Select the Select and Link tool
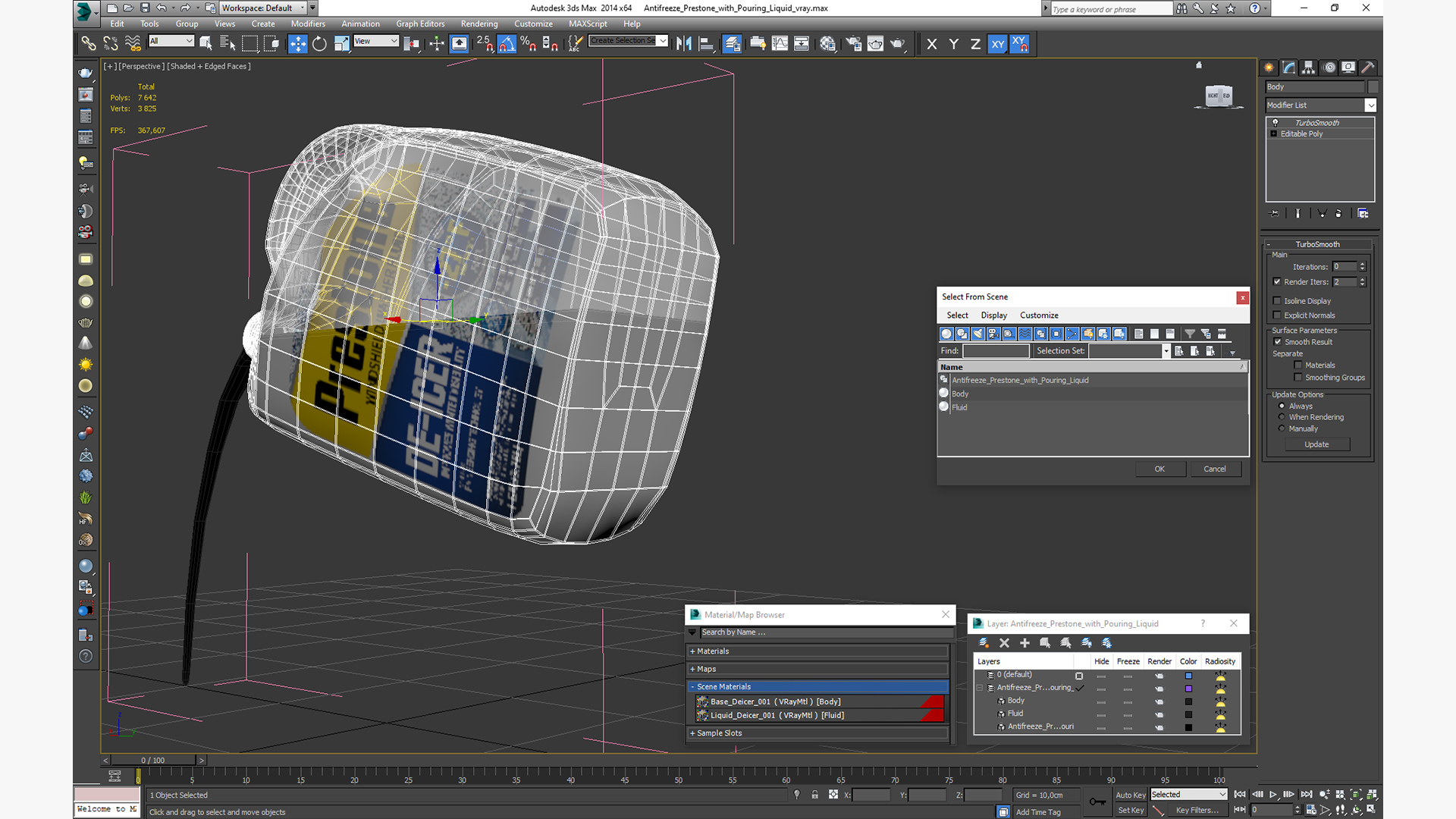 pos(89,44)
